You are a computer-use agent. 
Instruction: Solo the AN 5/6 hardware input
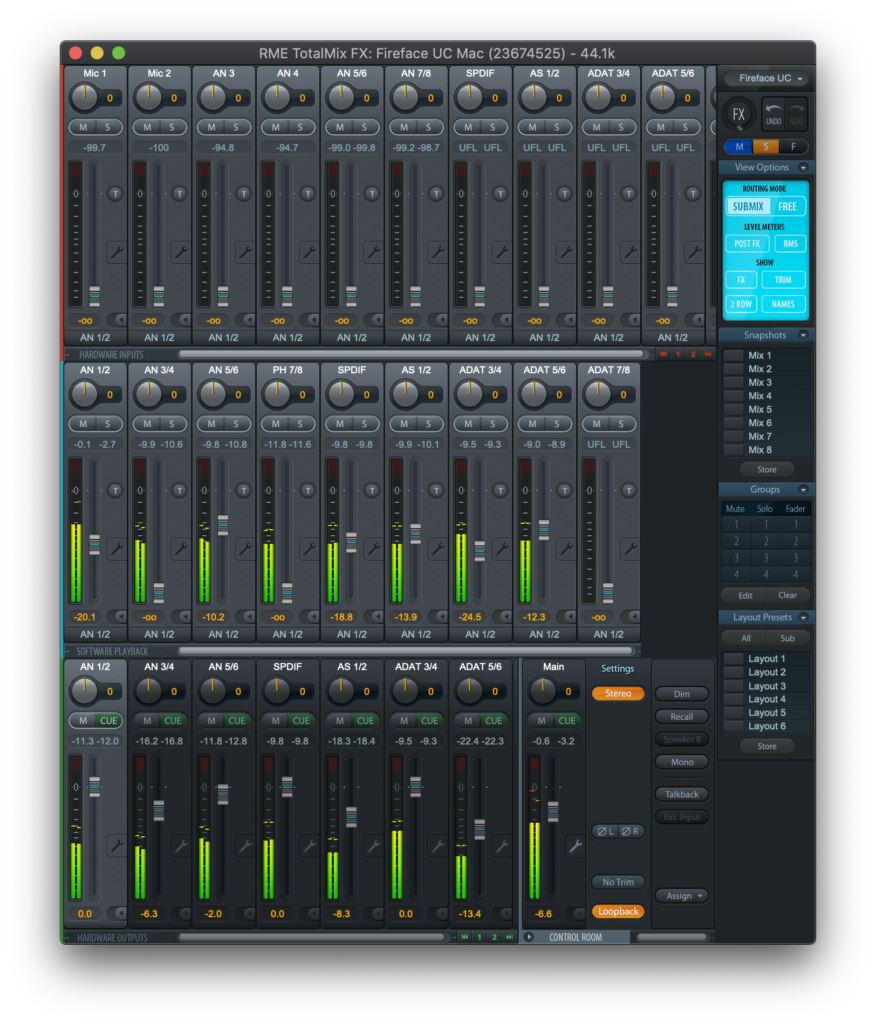click(x=236, y=423)
